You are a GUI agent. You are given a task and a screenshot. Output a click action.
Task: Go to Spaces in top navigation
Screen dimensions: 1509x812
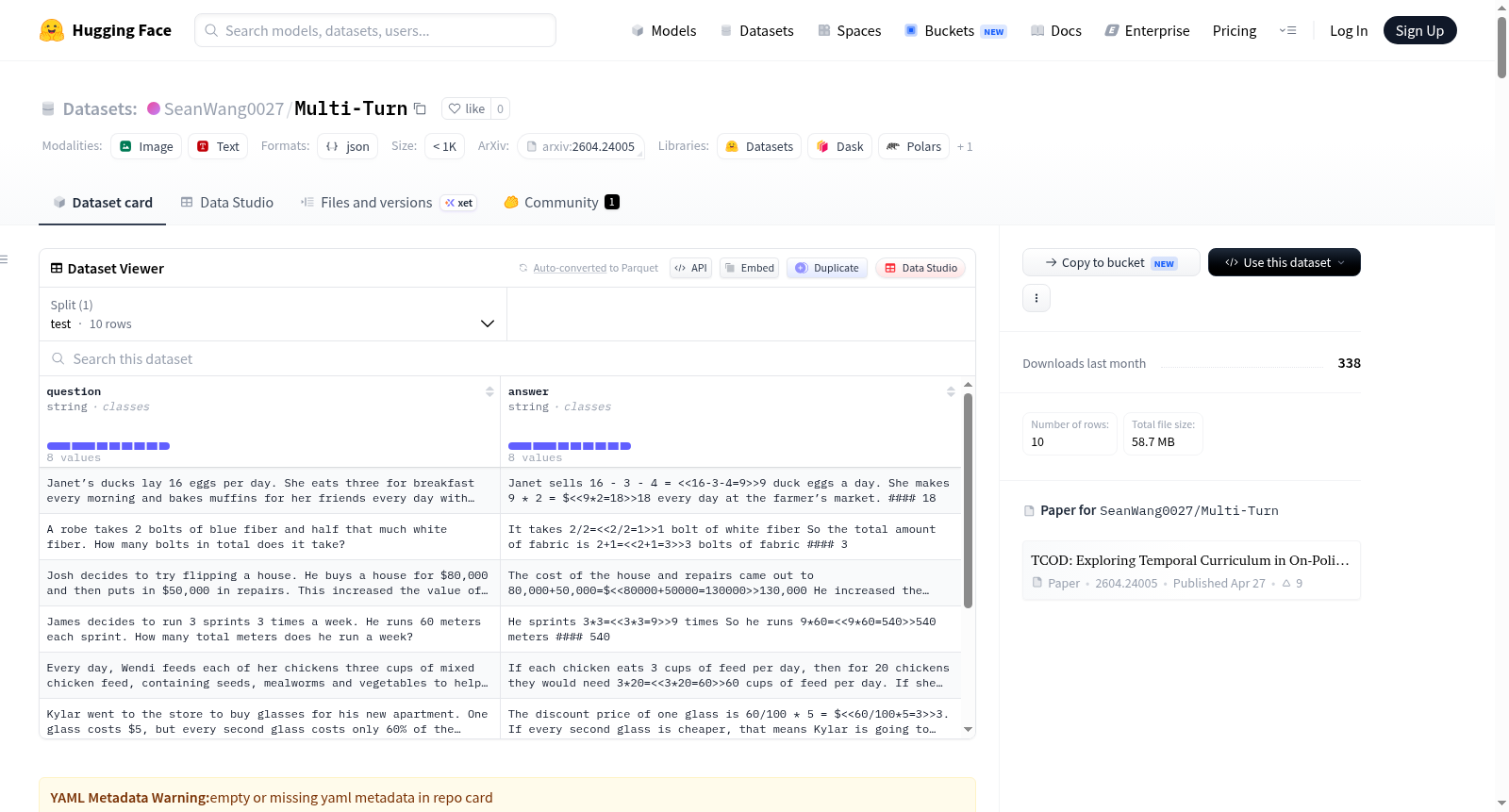(x=850, y=30)
